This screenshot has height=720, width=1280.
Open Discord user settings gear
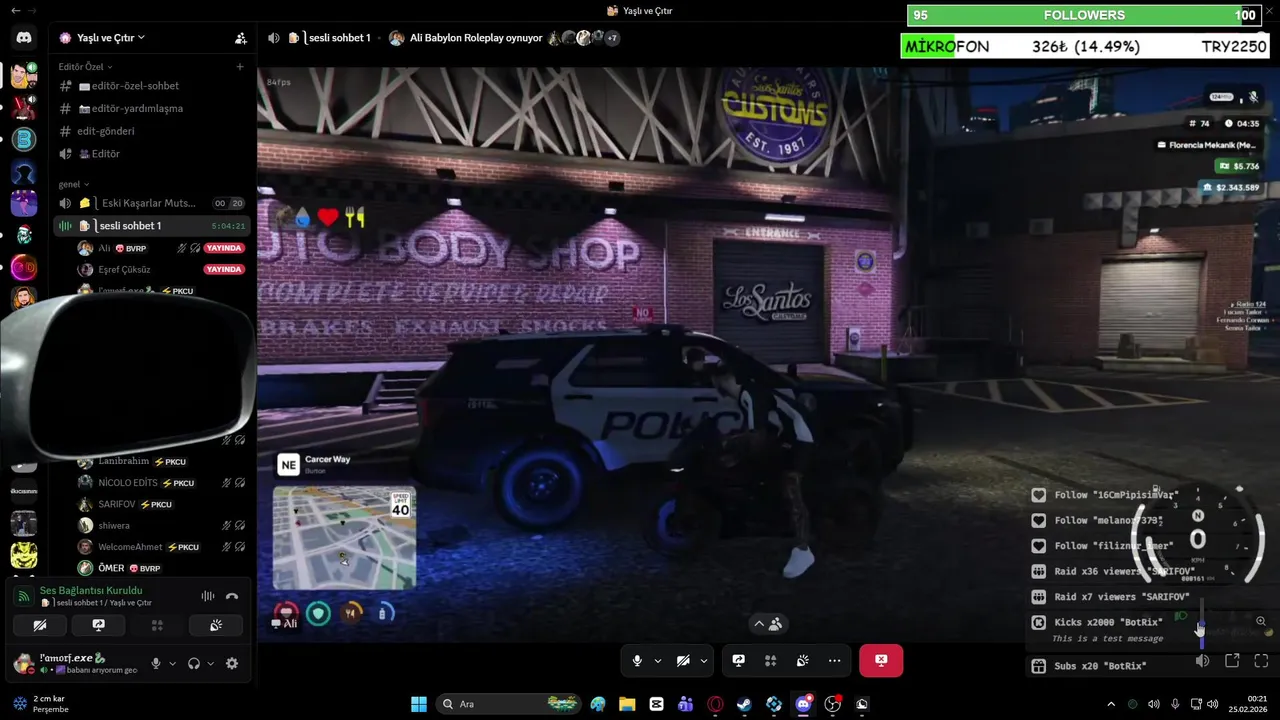coord(232,663)
